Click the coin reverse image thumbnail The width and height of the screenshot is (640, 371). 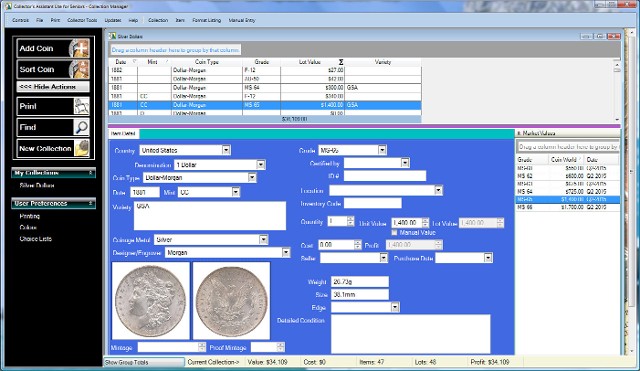click(x=231, y=301)
